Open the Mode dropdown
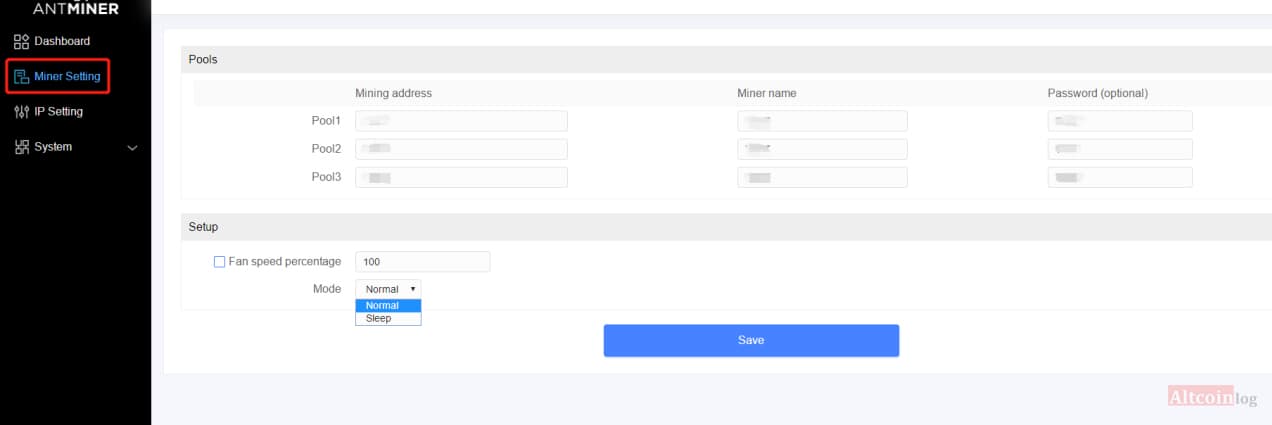1272x425 pixels. [388, 289]
